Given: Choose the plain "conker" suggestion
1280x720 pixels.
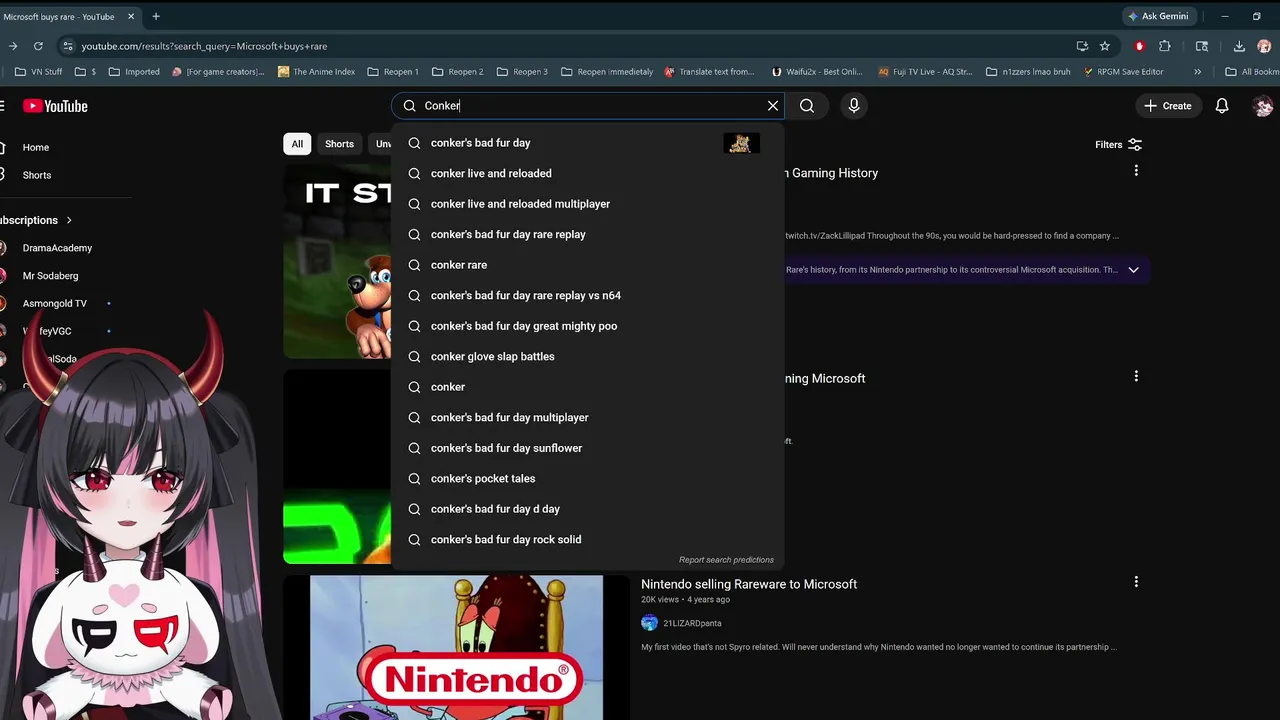Looking at the screenshot, I should (588, 387).
